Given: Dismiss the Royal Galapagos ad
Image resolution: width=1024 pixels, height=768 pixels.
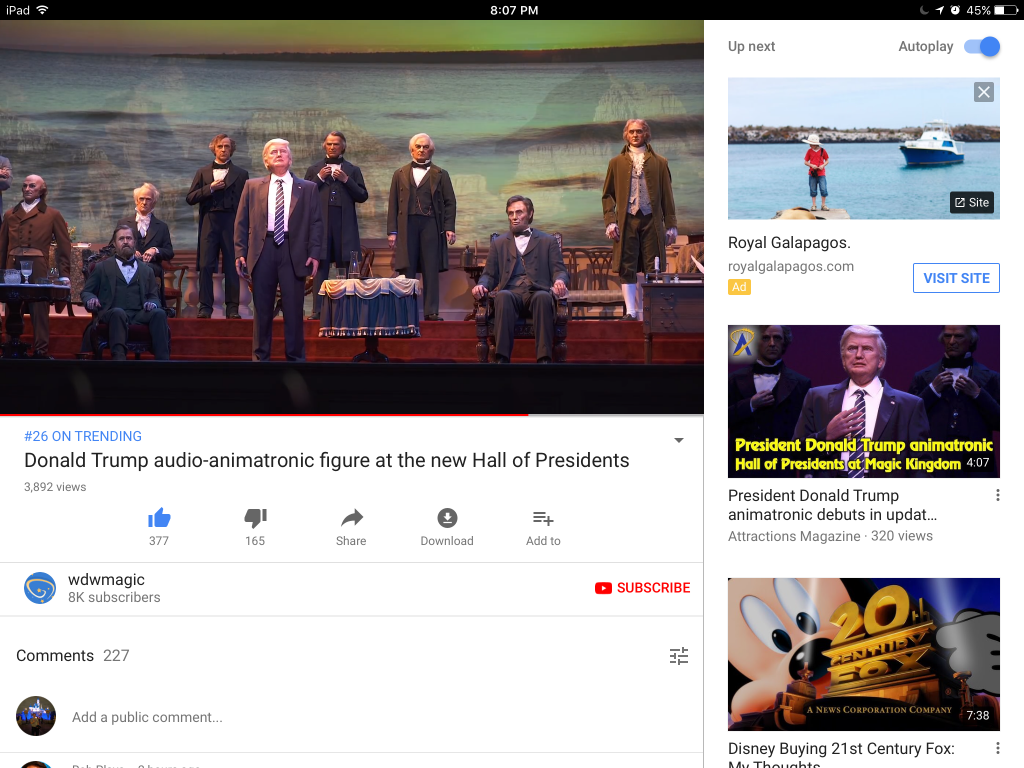Looking at the screenshot, I should tap(984, 92).
